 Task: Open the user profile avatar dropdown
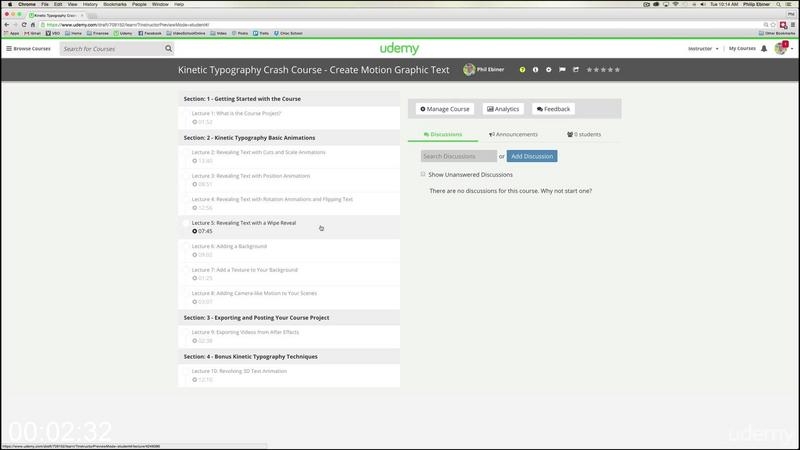[783, 48]
